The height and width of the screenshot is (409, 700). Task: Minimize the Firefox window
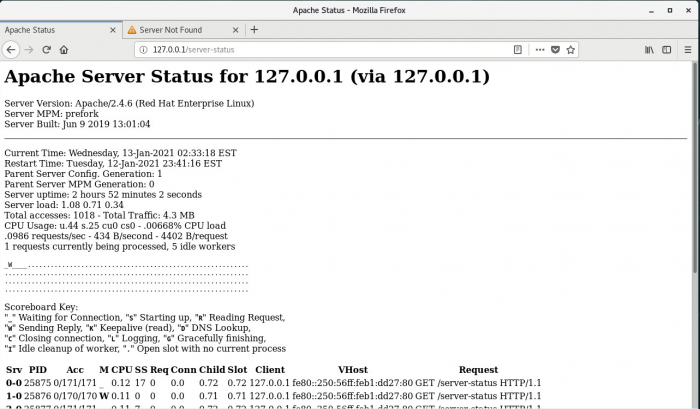tap(651, 10)
